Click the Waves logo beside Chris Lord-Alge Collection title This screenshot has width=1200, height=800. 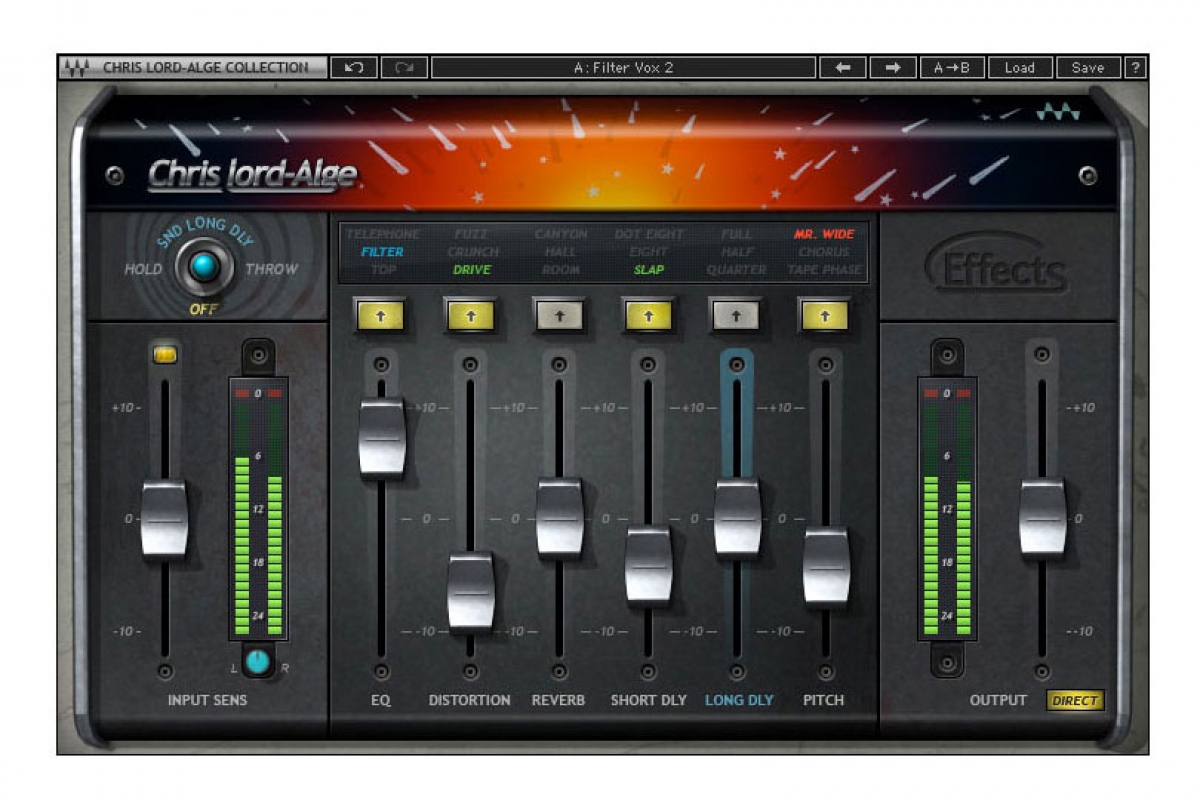[77, 68]
